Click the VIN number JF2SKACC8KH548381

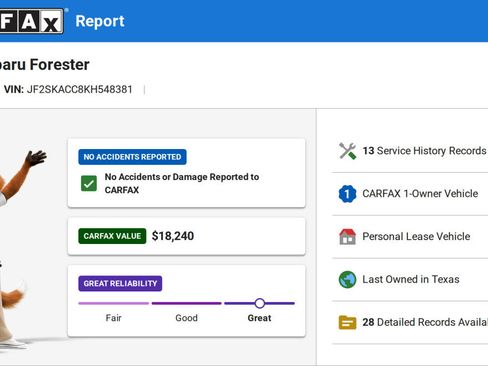[80, 89]
